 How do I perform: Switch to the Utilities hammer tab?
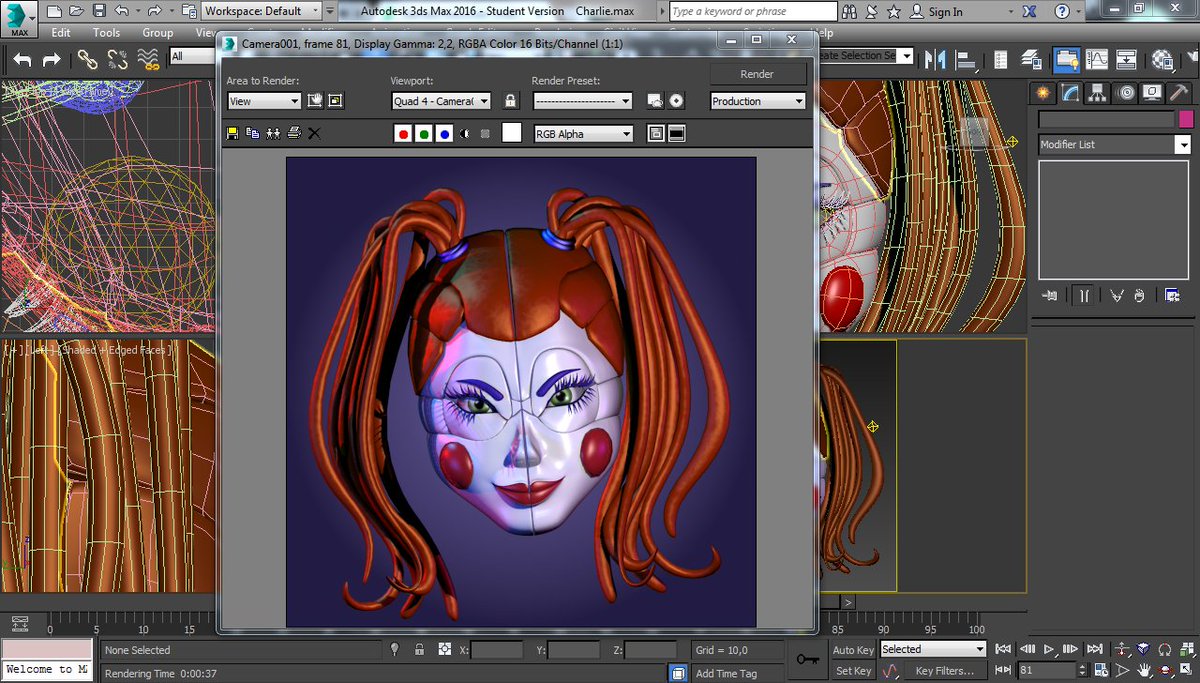[x=1179, y=93]
